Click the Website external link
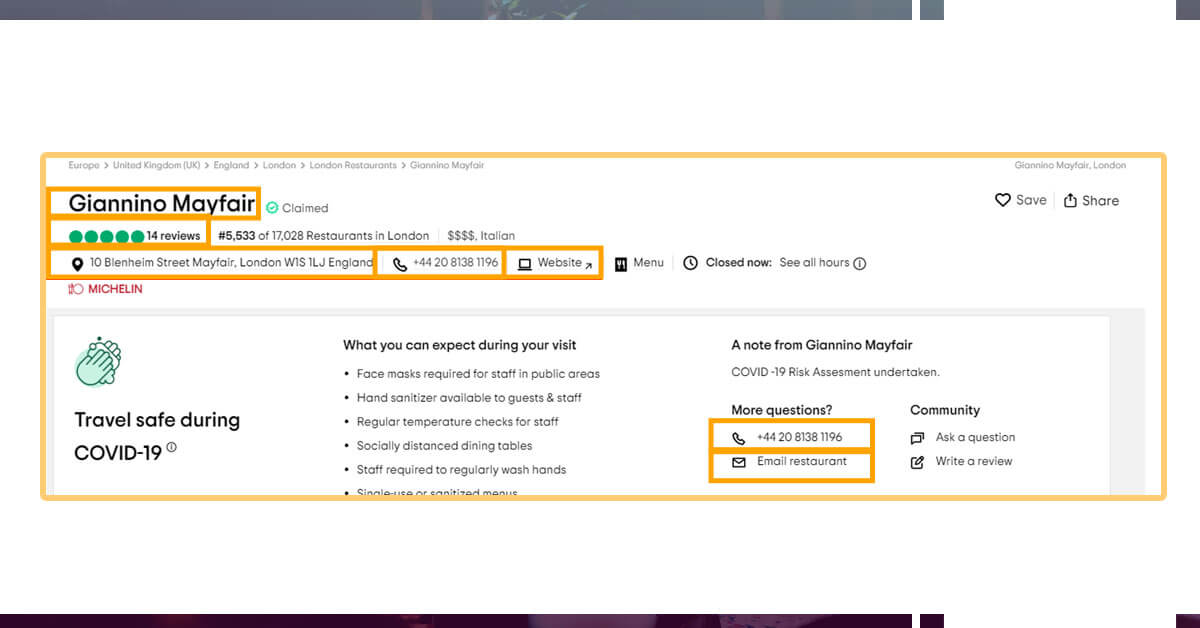The image size is (1200, 628). coord(565,263)
